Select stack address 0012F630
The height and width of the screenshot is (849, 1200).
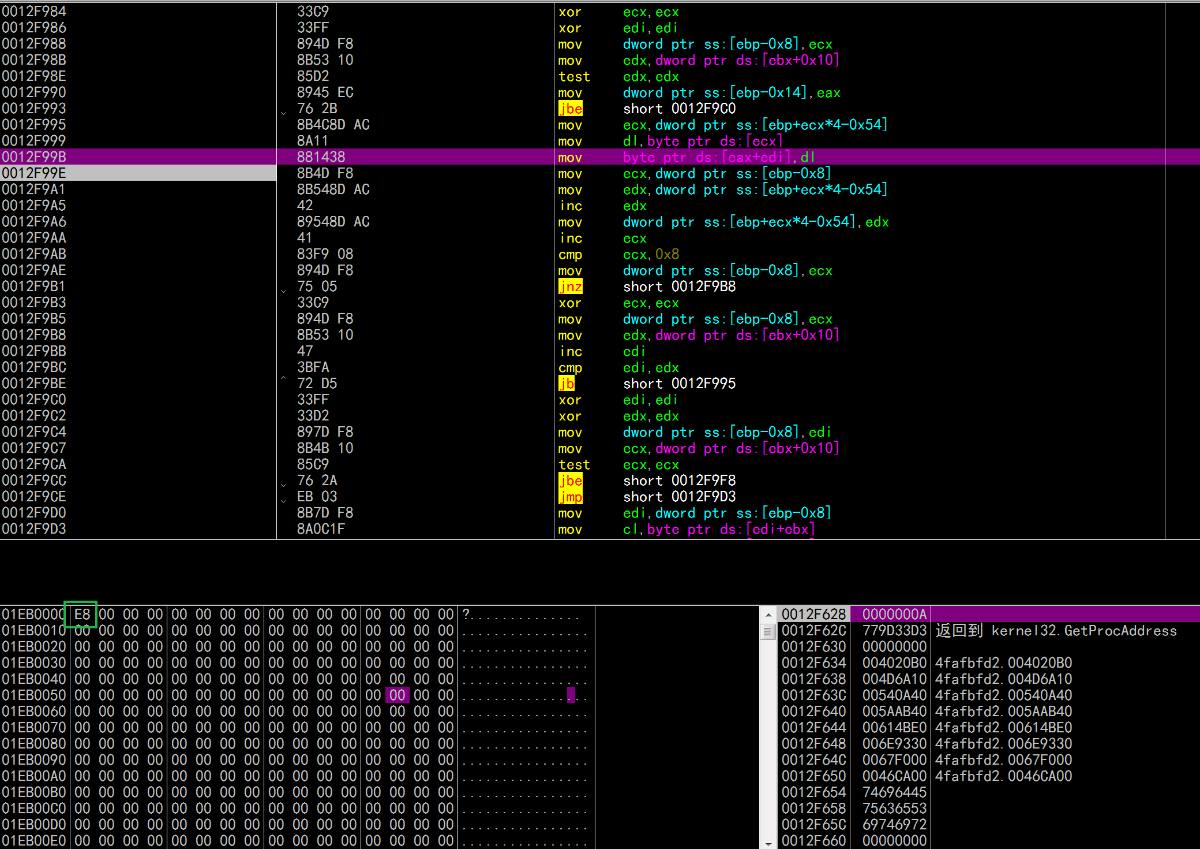(814, 647)
